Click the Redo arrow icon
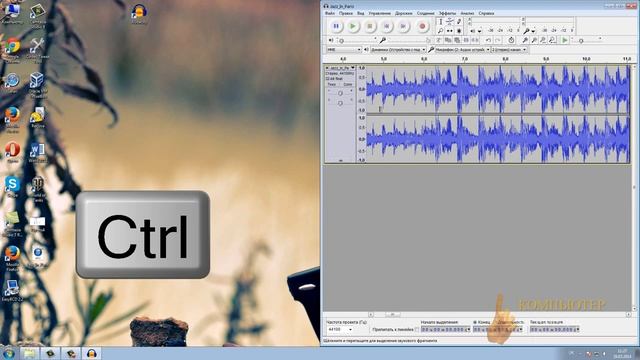 [x=498, y=40]
